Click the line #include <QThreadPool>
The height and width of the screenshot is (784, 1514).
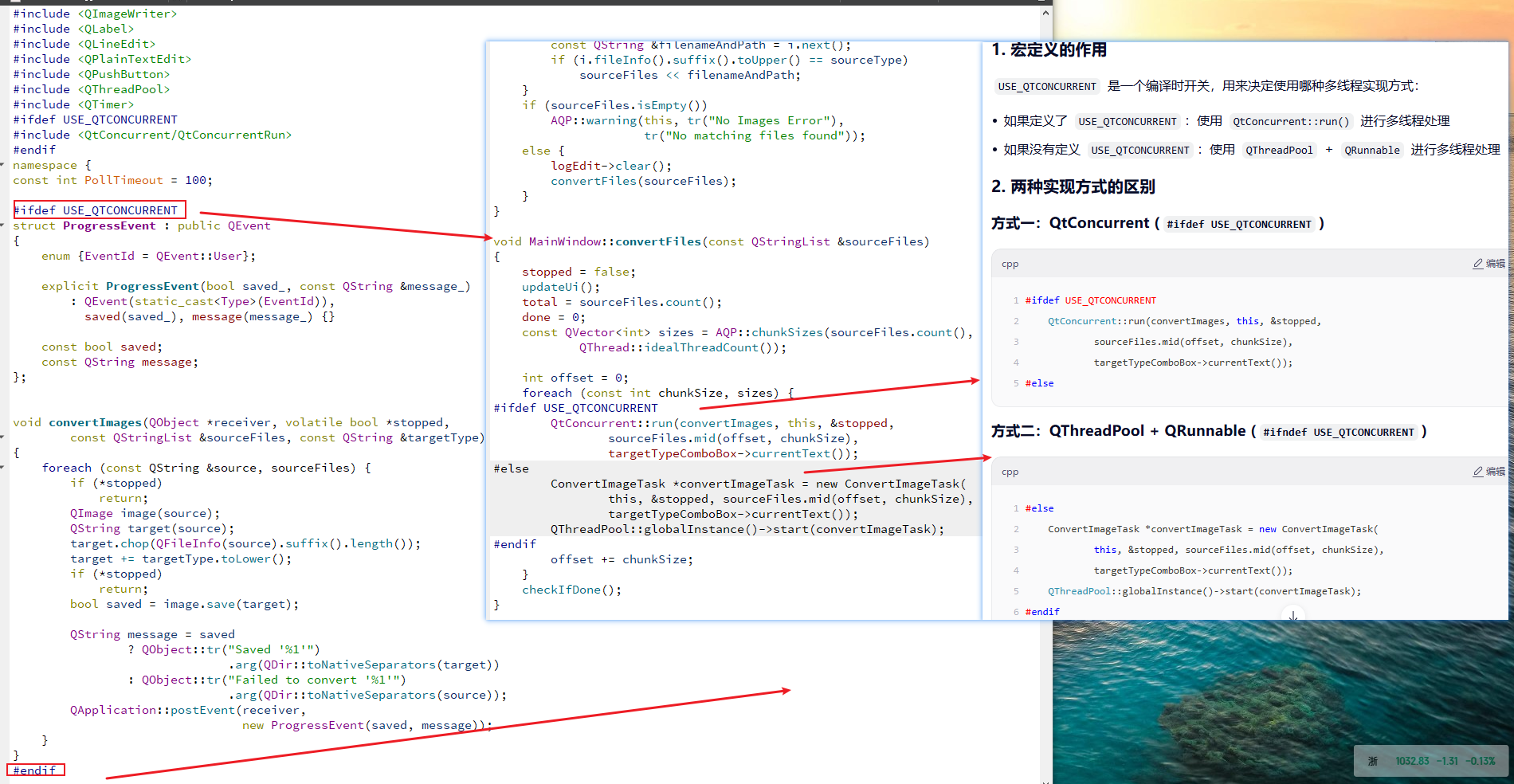91,89
